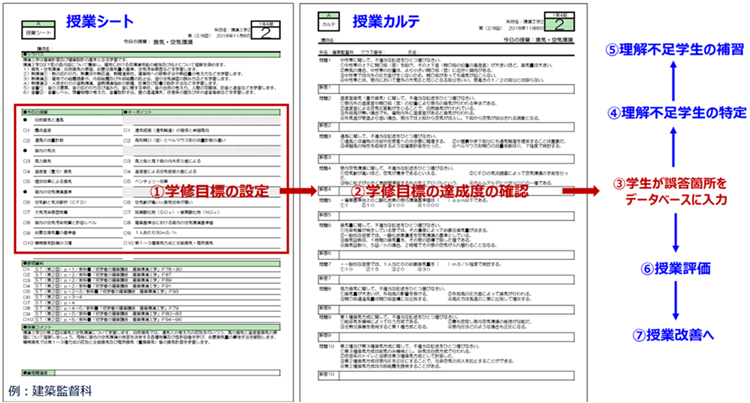Click the カルテ badge icon
The image size is (750, 403).
click(328, 22)
